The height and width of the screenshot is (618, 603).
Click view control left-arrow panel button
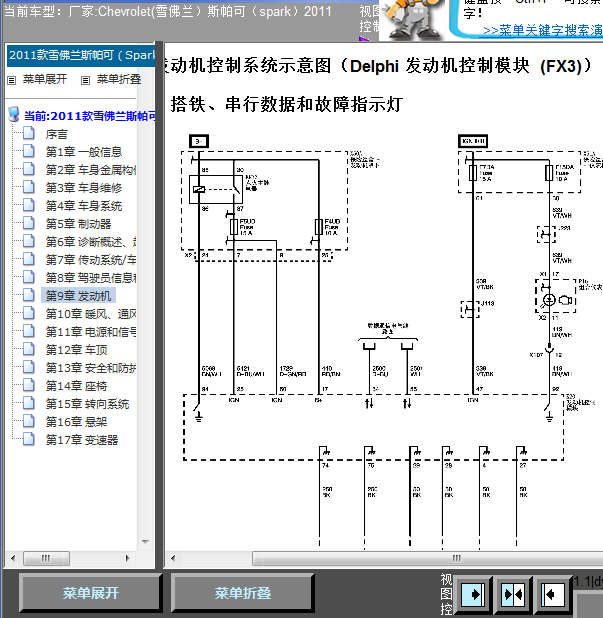[553, 594]
